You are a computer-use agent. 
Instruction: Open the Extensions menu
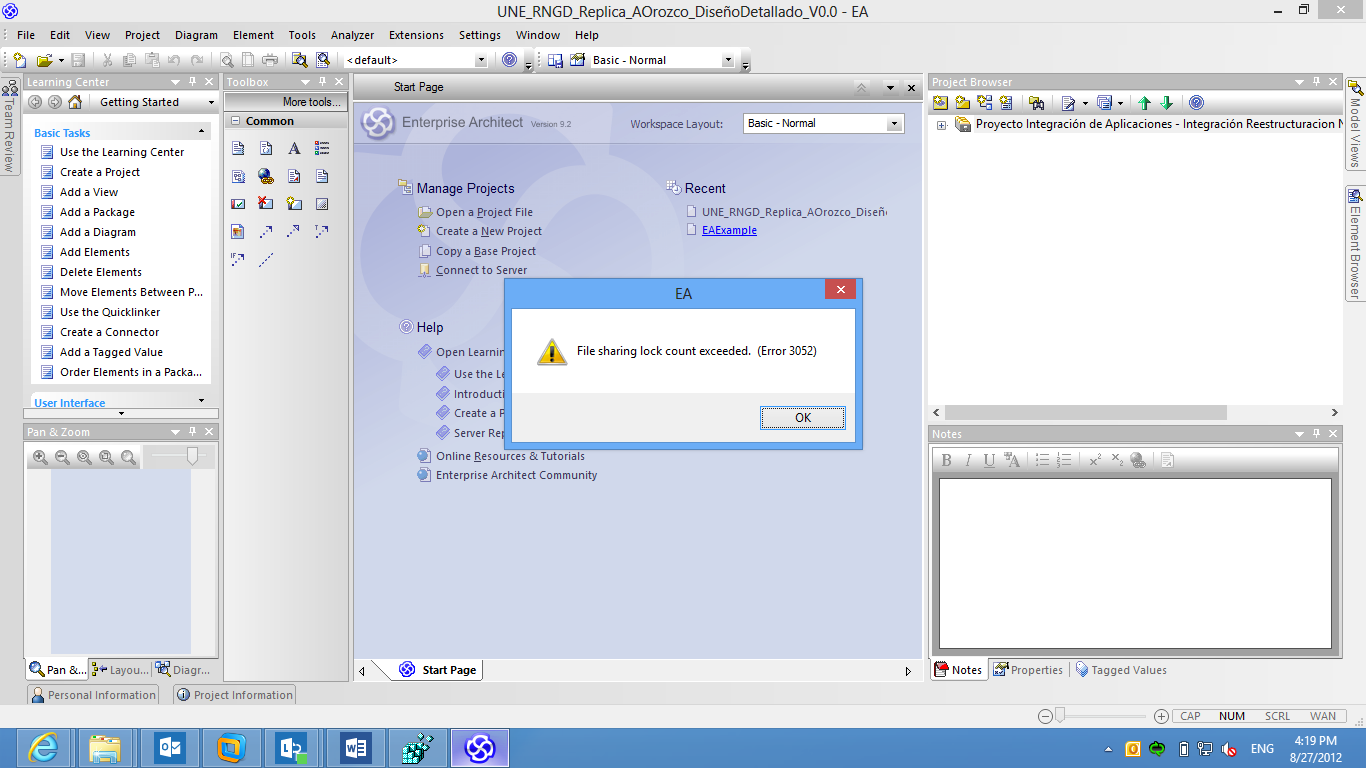416,35
